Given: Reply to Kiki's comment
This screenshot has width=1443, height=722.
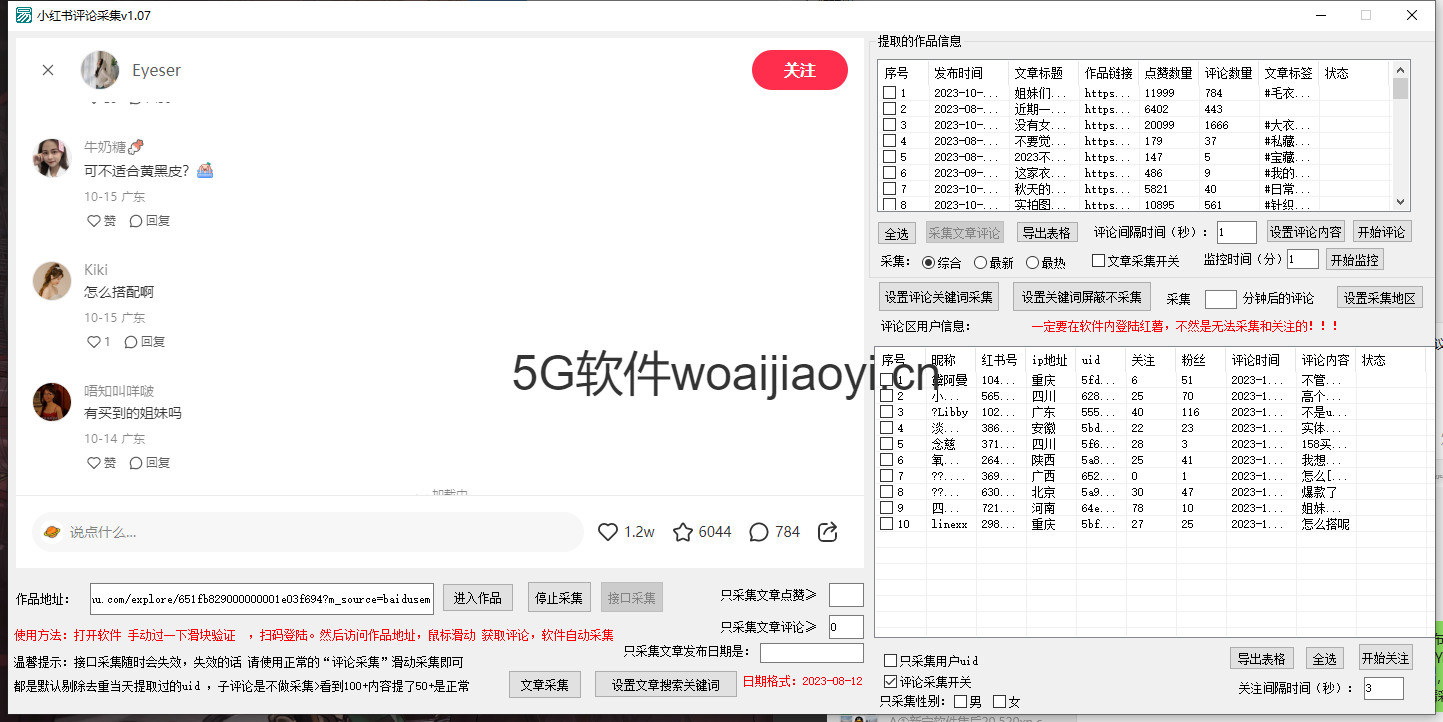Looking at the screenshot, I should [145, 342].
